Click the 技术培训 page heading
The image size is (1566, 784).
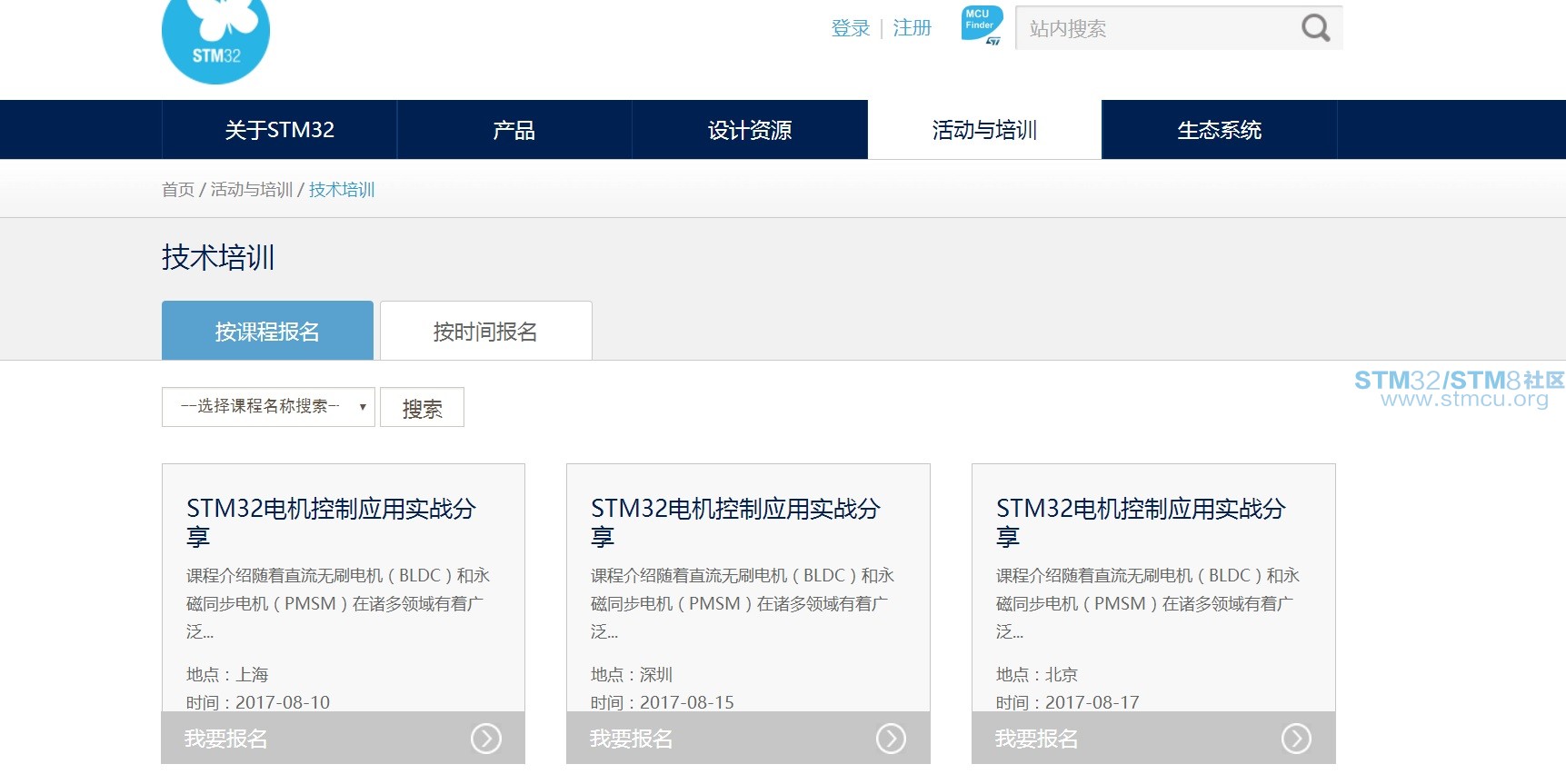tap(218, 257)
